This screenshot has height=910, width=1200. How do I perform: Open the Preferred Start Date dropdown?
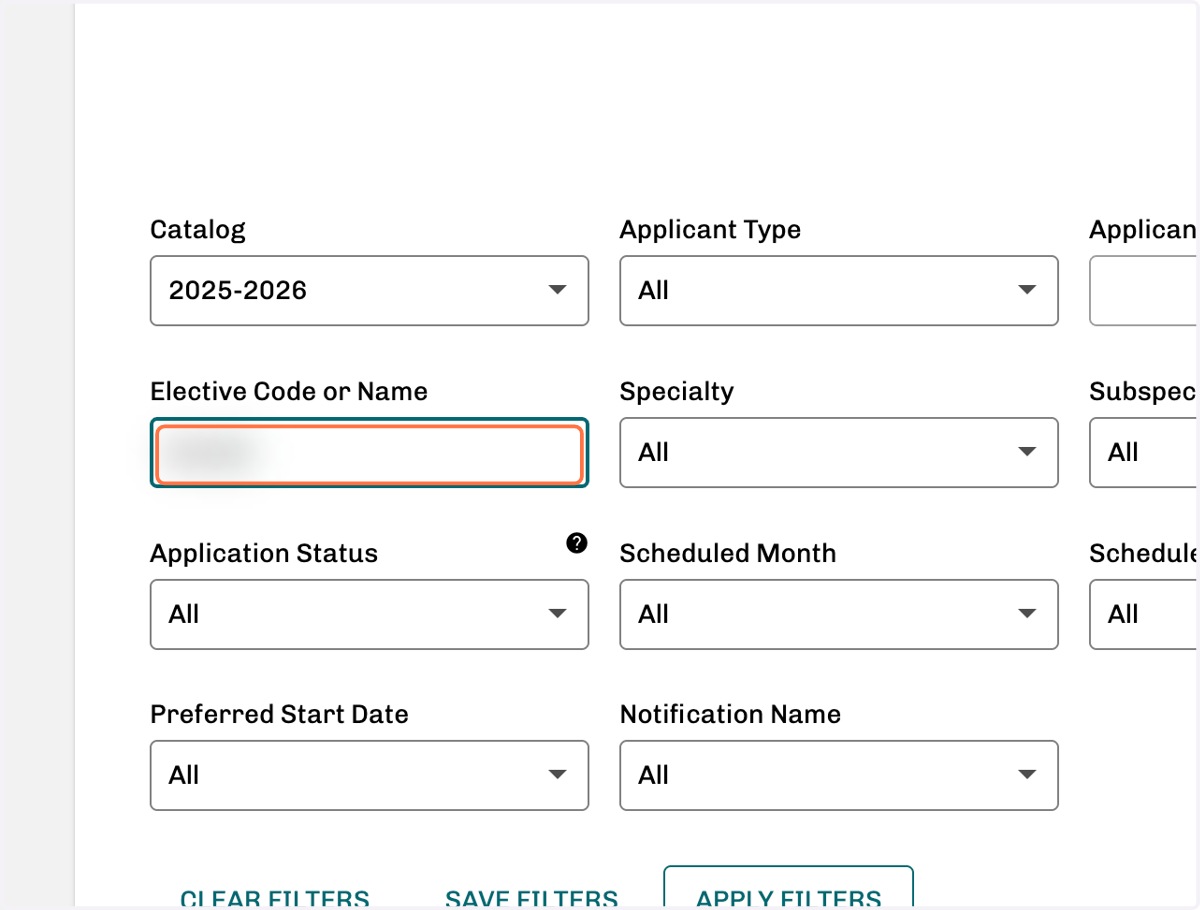click(x=369, y=775)
